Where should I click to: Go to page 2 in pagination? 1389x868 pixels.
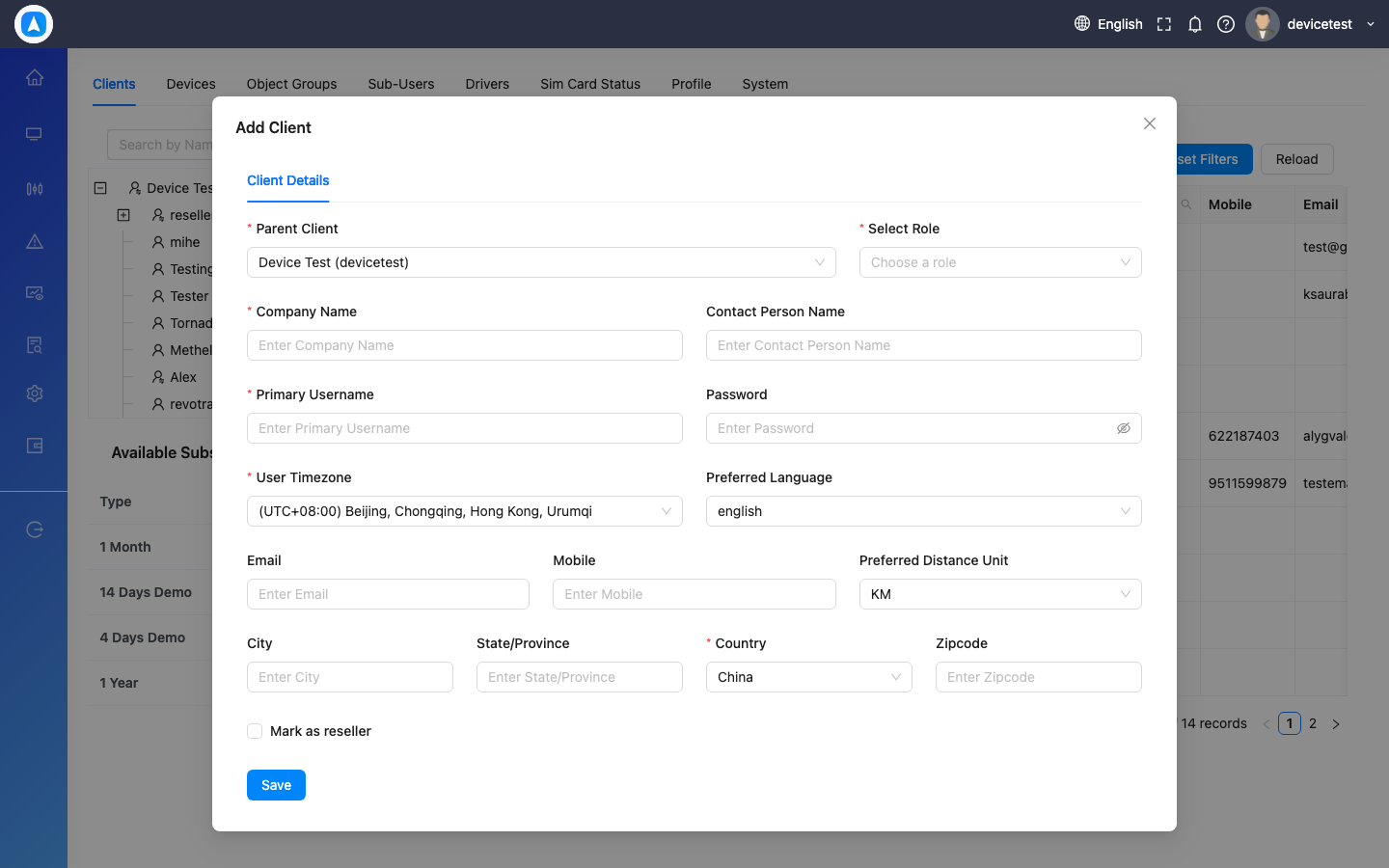[x=1313, y=723]
